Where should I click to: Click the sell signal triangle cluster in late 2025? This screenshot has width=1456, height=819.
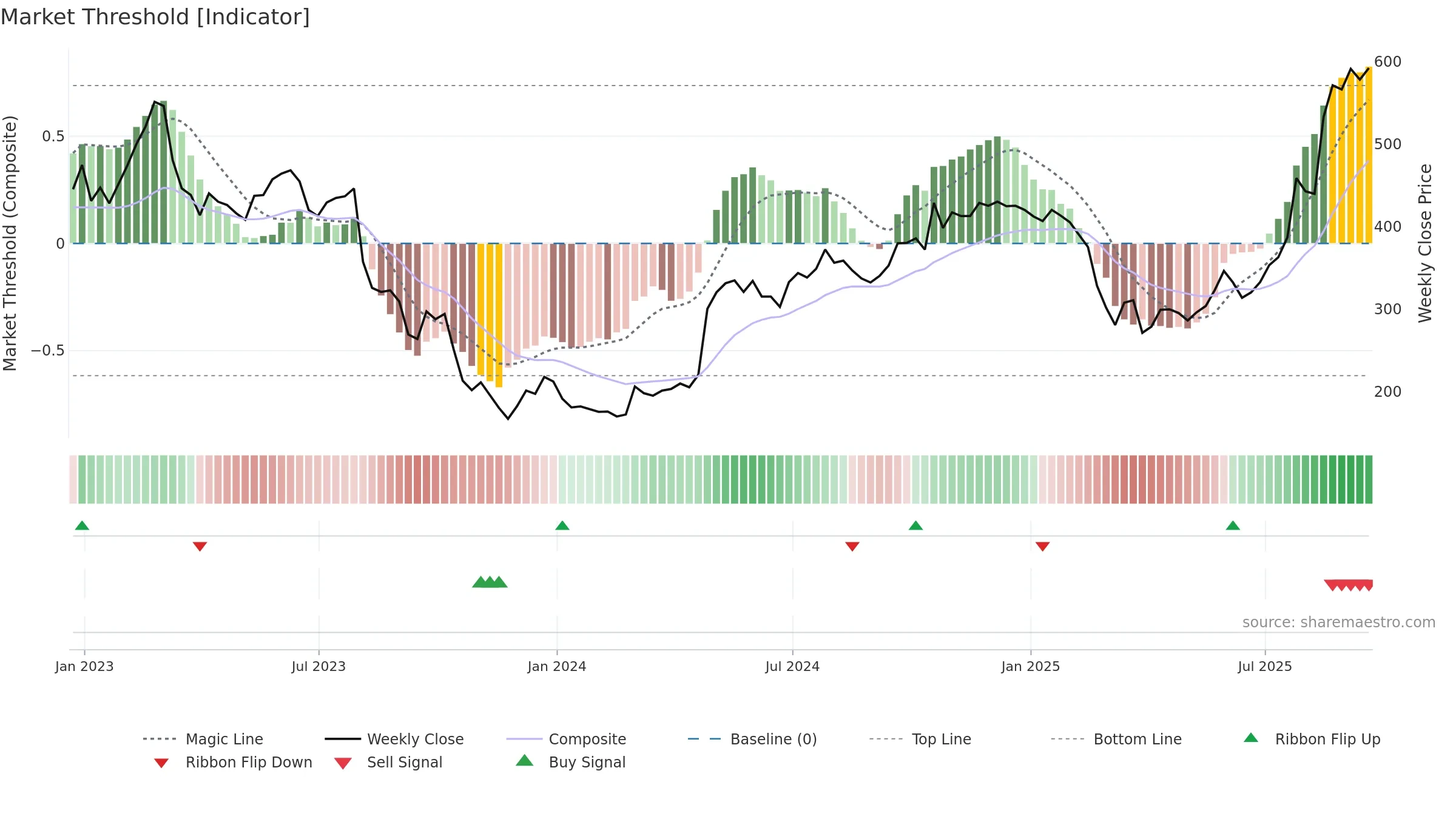(x=1349, y=585)
